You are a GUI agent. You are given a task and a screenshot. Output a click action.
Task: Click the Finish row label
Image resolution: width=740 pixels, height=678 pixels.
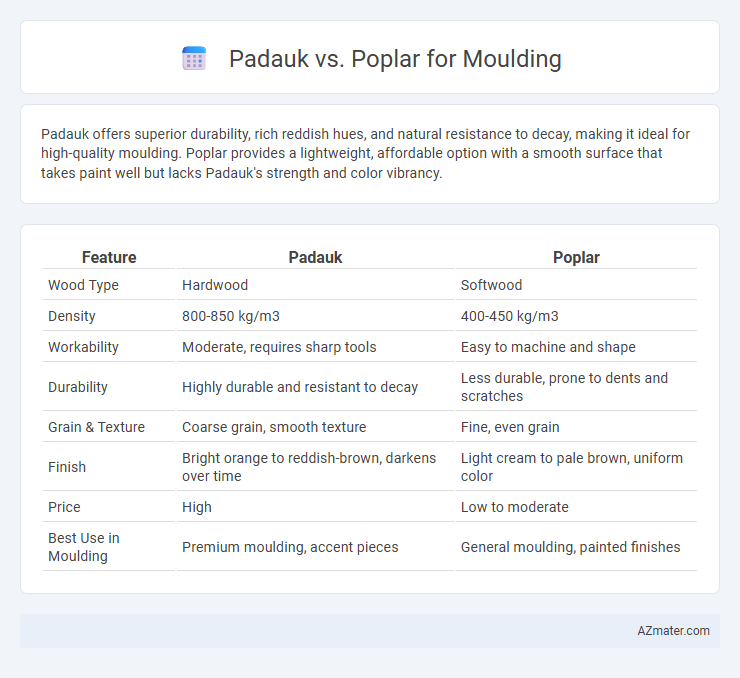click(67, 467)
